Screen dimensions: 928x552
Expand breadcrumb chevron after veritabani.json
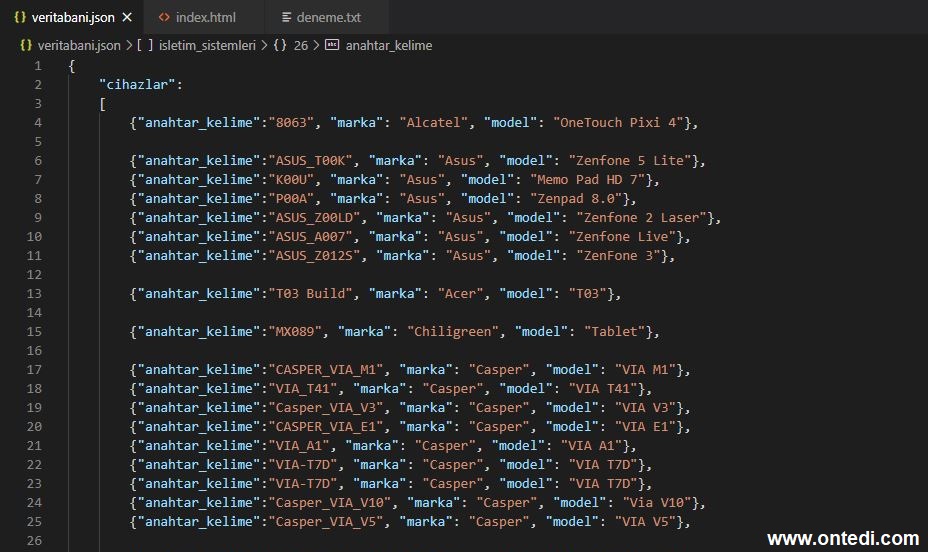[128, 46]
